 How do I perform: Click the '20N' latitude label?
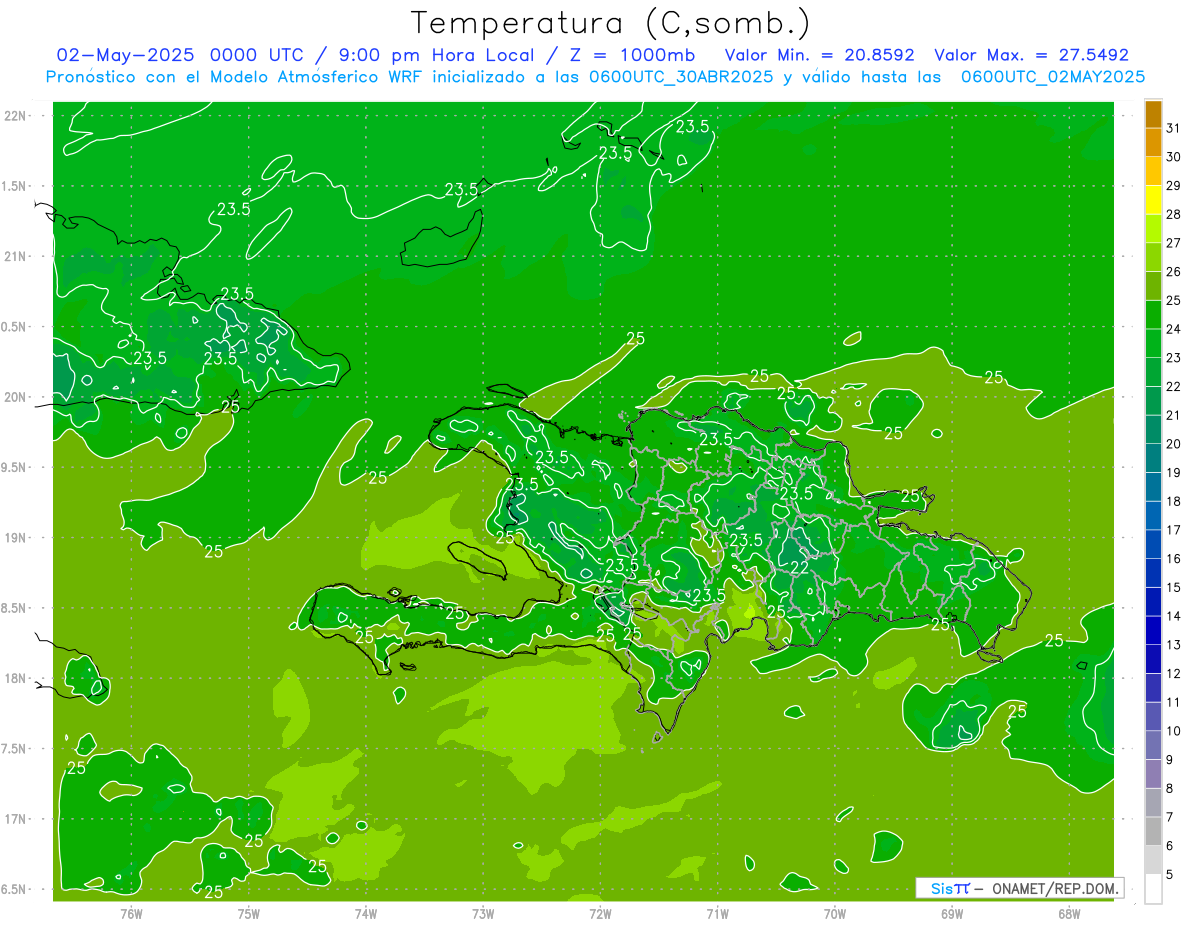(16, 397)
